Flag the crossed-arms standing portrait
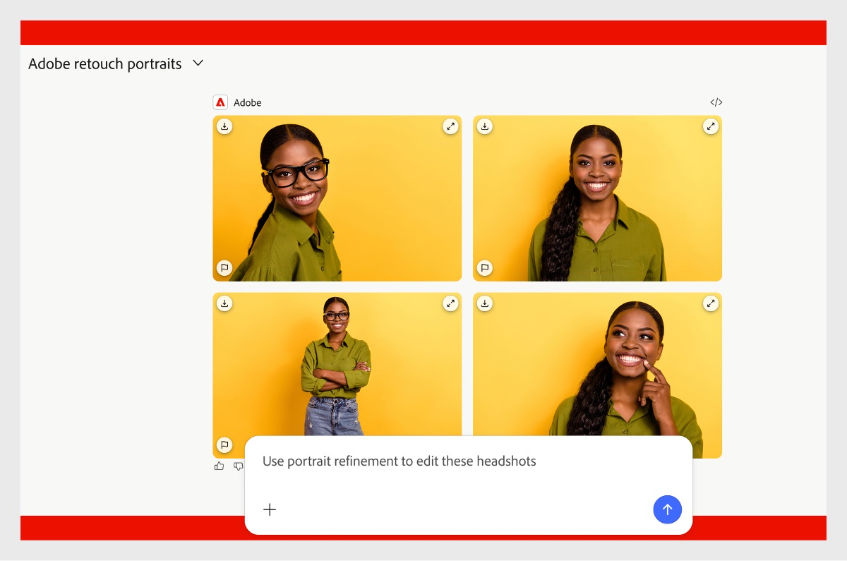Screen dimensions: 847x561 225,444
